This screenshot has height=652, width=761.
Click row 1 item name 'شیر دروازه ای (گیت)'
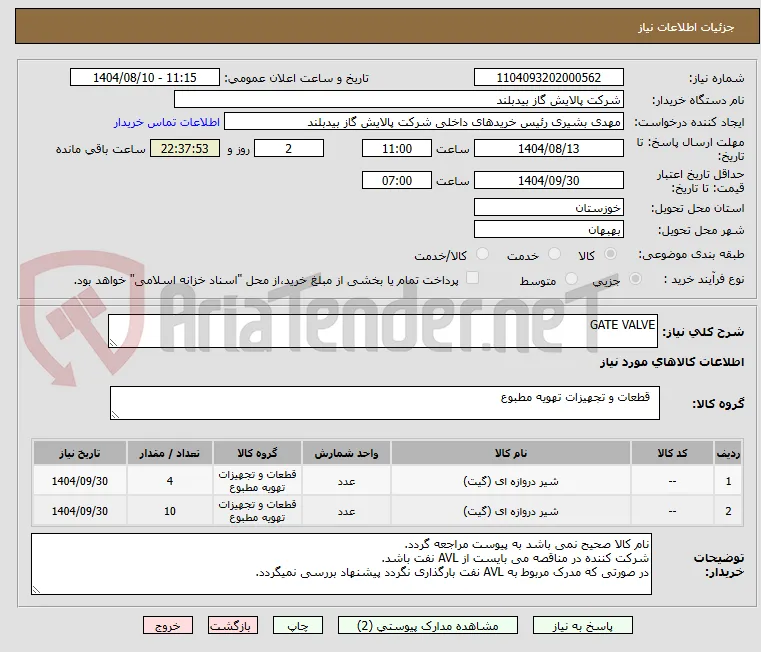coord(511,481)
